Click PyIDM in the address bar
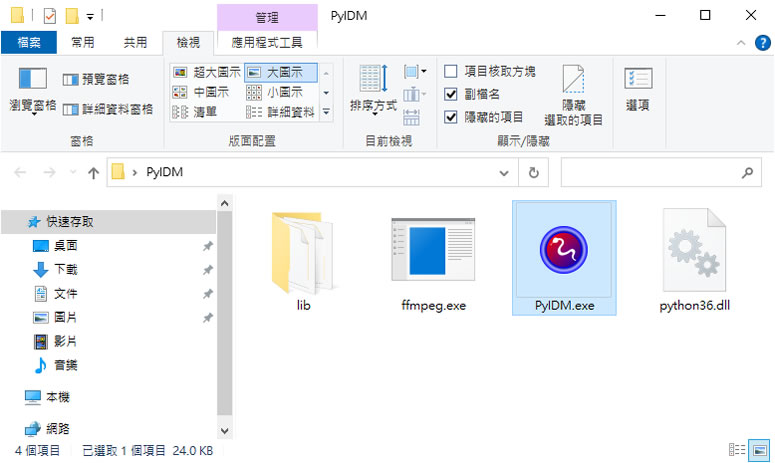775x463 pixels. click(x=165, y=172)
